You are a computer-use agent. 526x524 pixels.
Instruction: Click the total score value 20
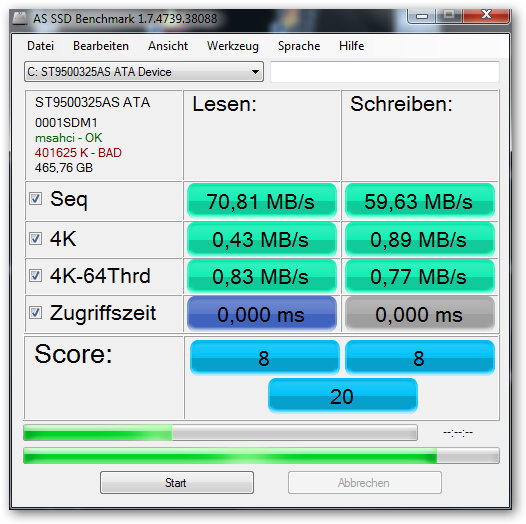[x=343, y=396]
